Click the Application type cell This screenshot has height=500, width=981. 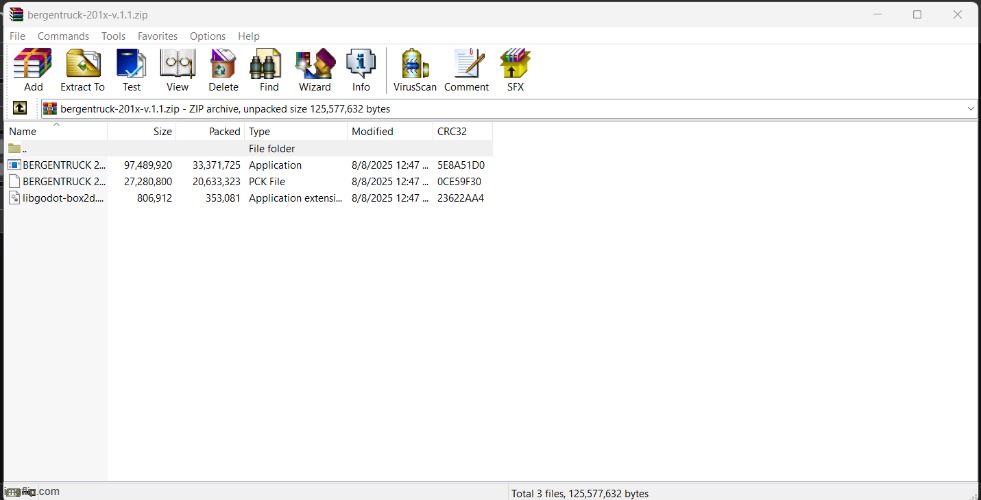(275, 165)
